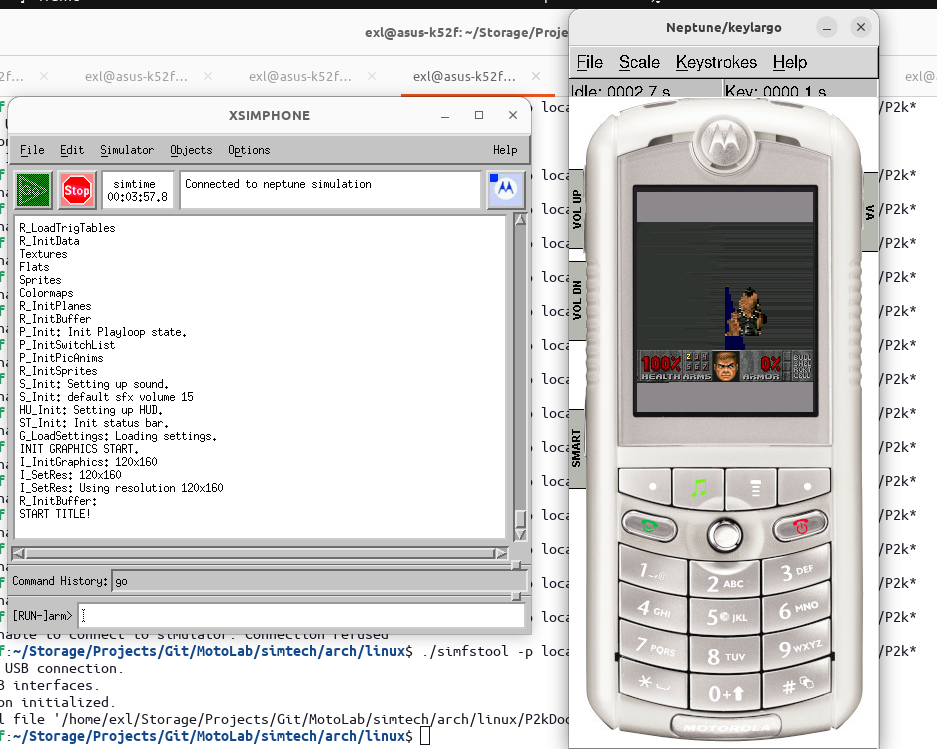This screenshot has width=937, height=749.
Task: Click the terminal prompt at the bottom
Action: (425, 736)
